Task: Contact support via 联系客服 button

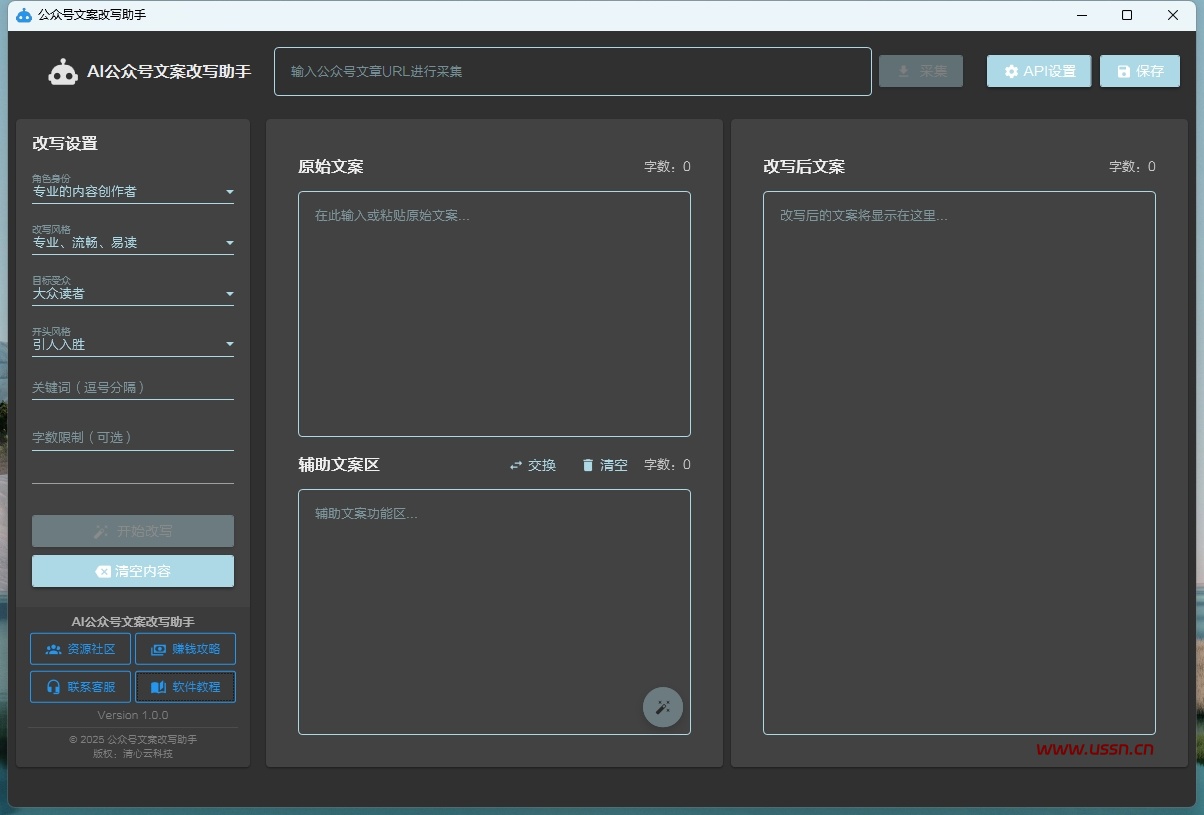Action: (81, 687)
